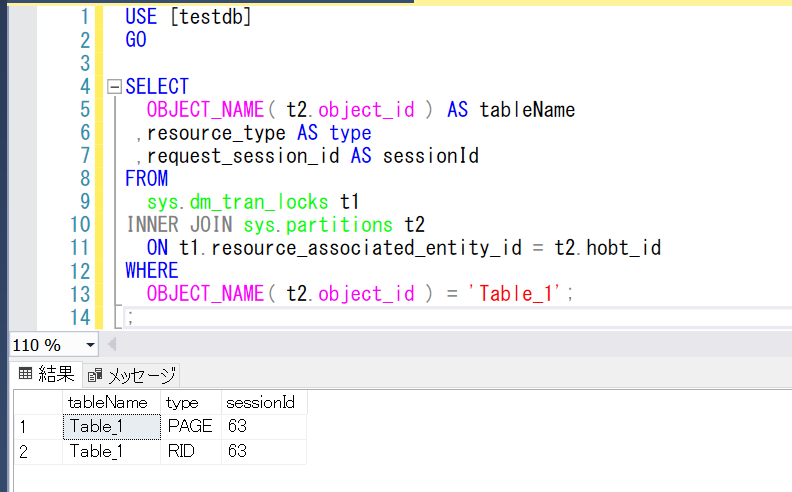Click the tableName alias in the query
792x492 pixels.
click(527, 110)
